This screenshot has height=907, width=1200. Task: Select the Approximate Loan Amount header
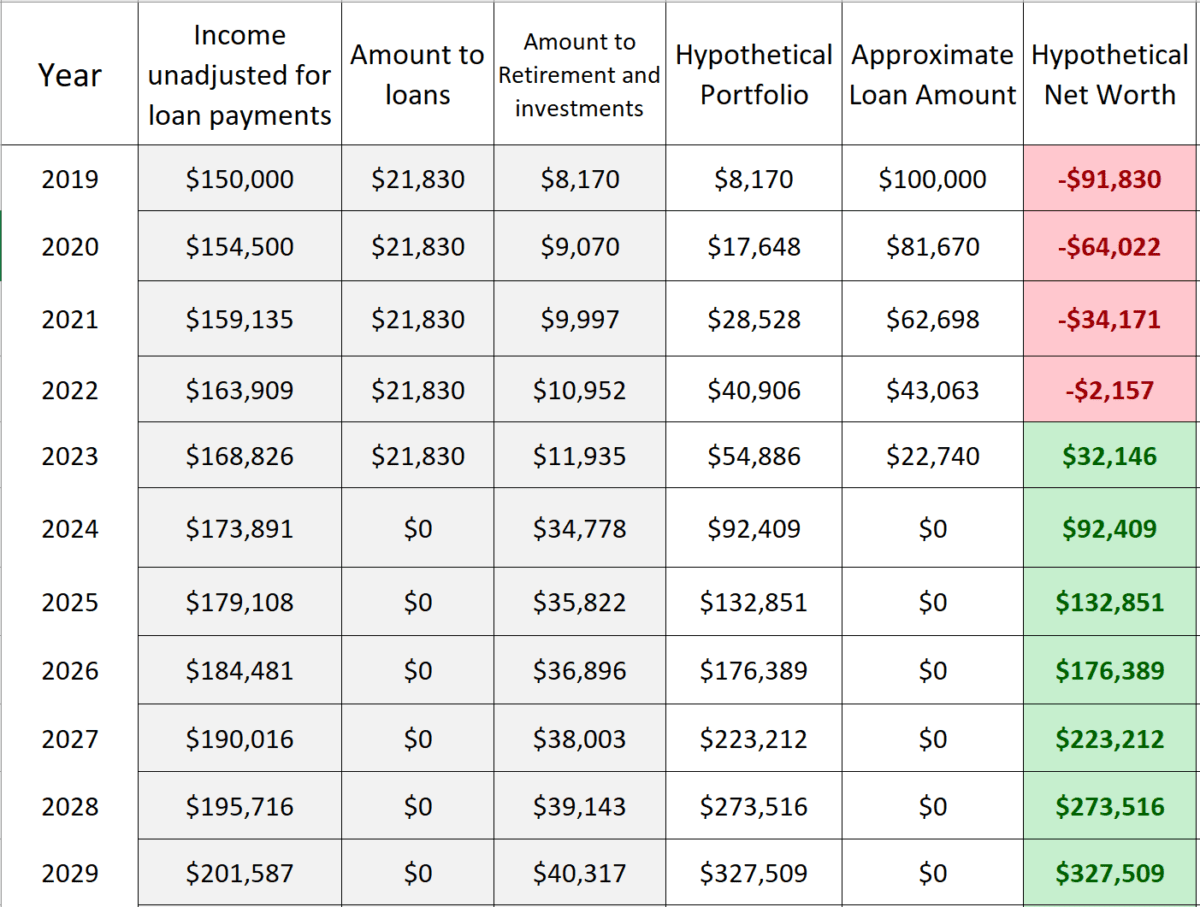pos(932,74)
